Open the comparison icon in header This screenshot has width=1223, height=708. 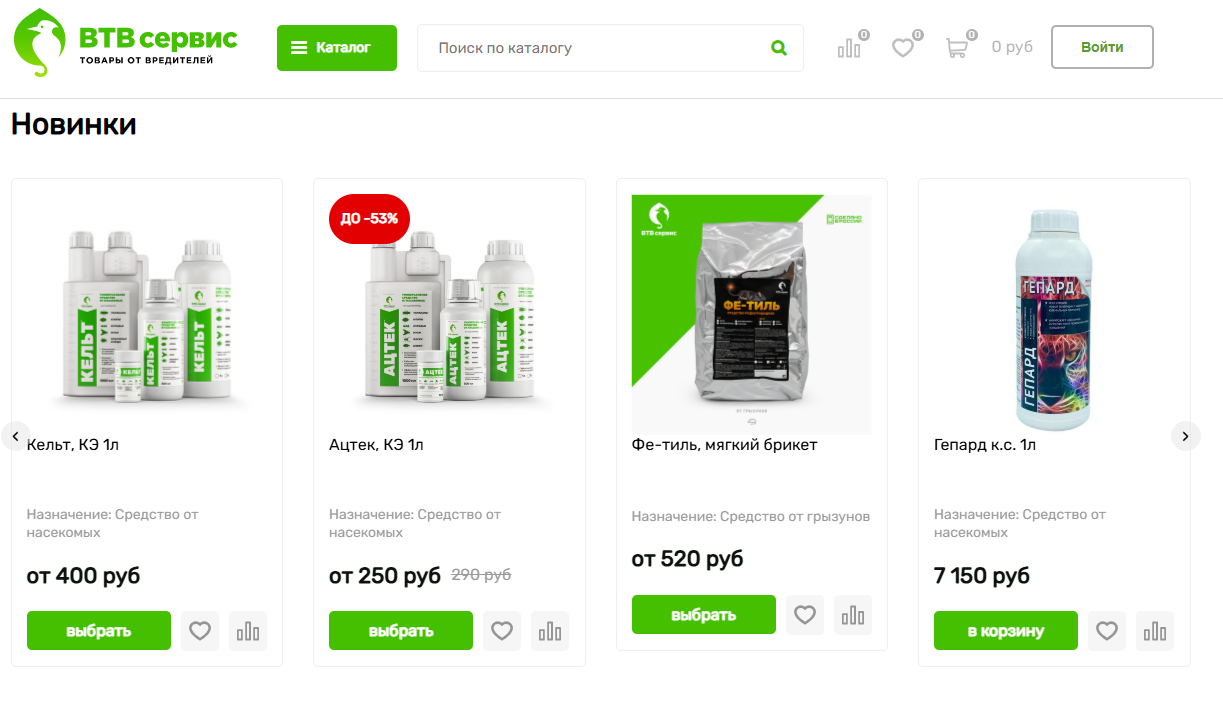click(x=849, y=47)
